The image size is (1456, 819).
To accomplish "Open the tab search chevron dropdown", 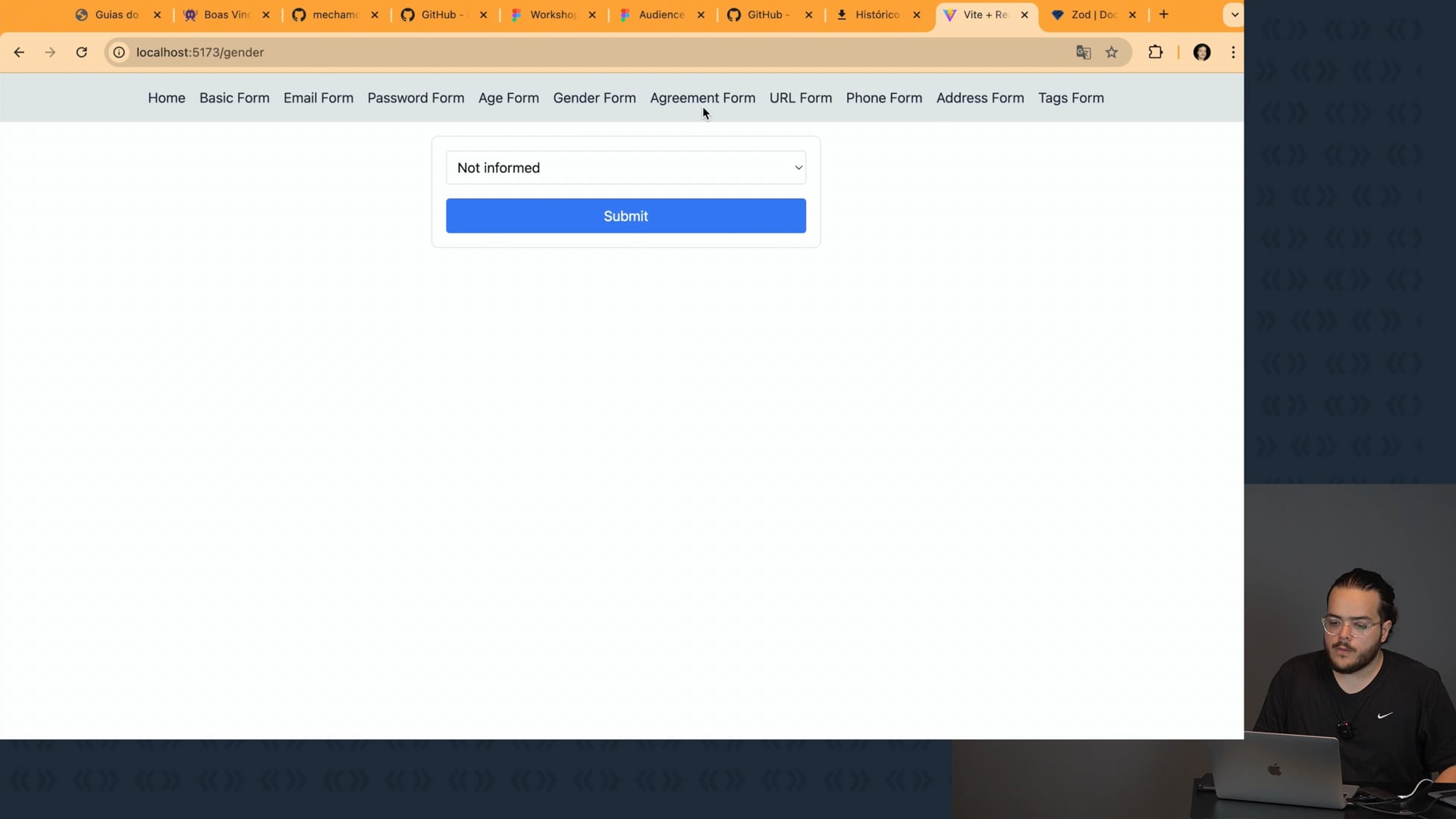I will (1235, 14).
